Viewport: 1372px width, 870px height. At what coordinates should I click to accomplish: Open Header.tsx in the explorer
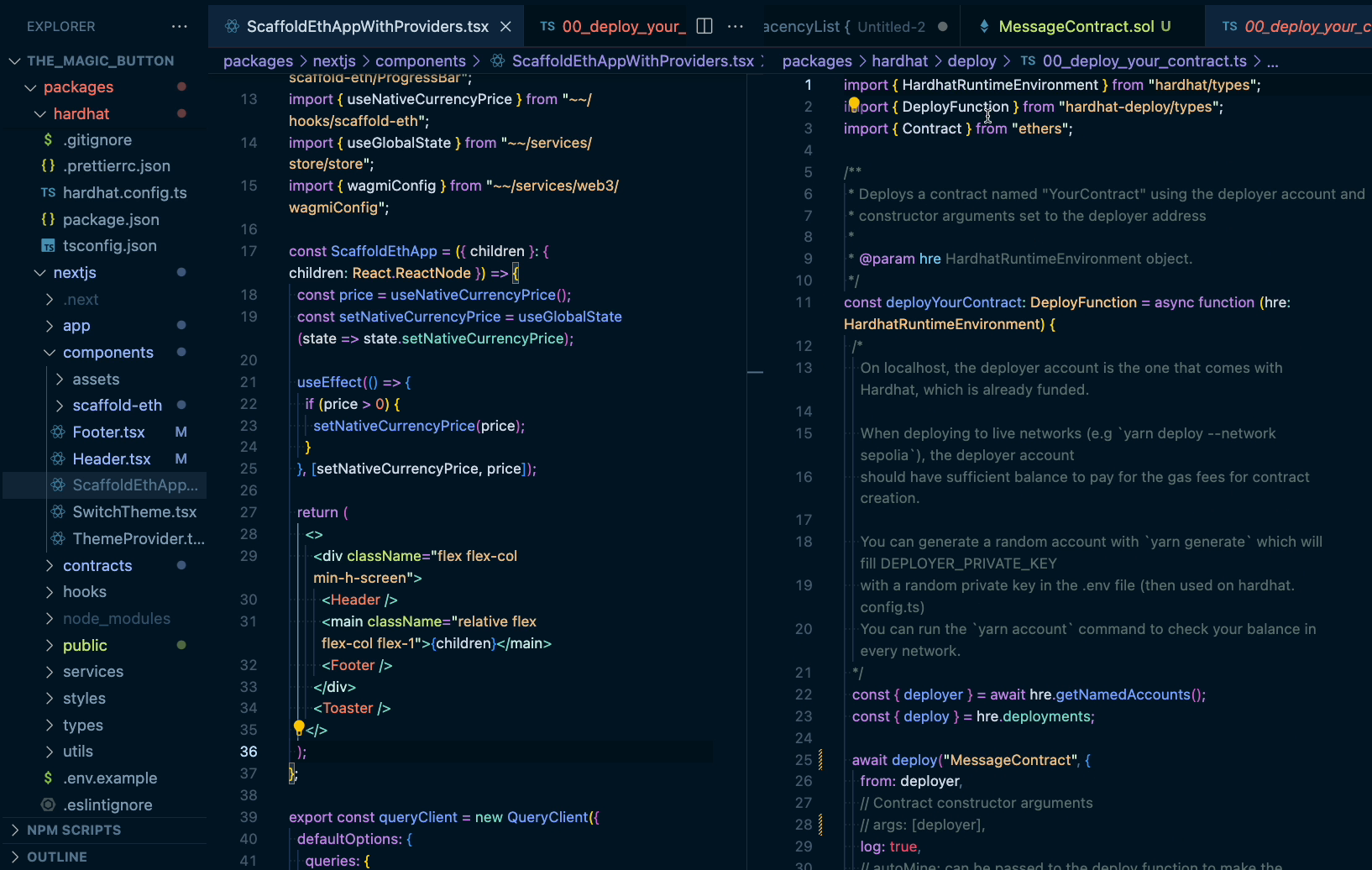point(111,459)
